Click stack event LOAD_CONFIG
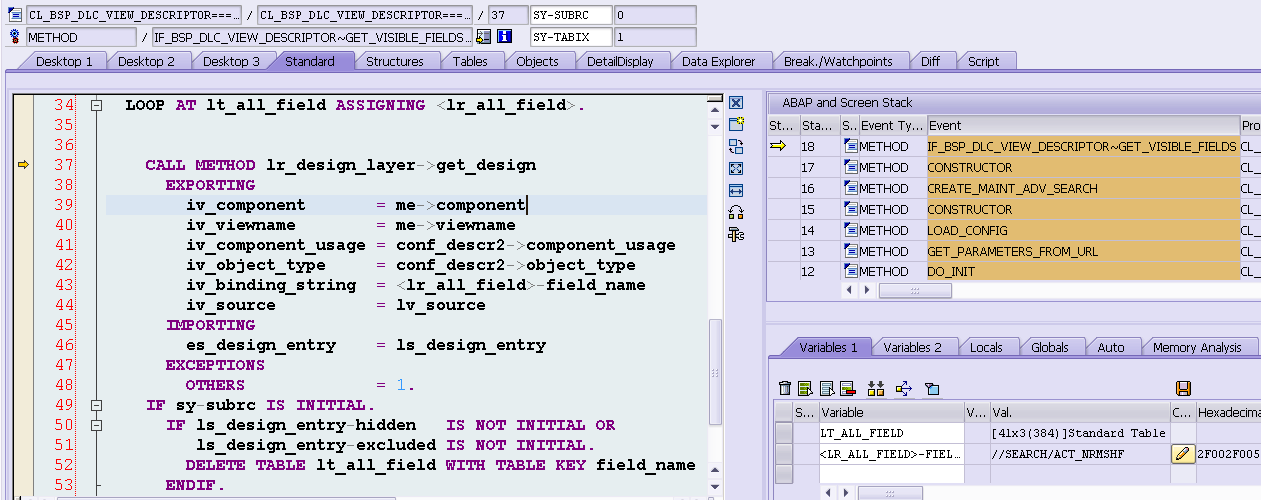 tap(1083, 230)
